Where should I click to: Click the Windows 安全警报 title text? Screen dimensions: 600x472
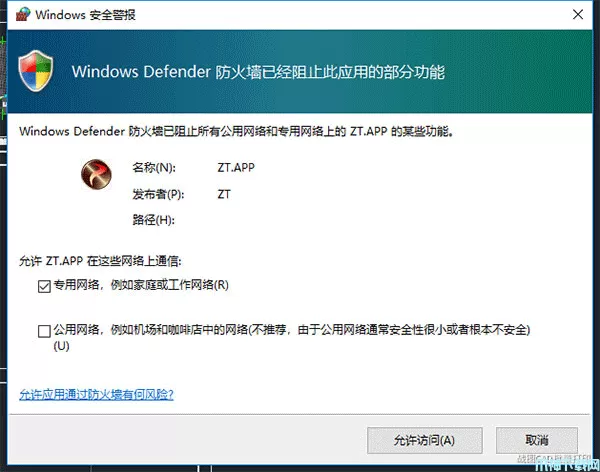(85, 15)
